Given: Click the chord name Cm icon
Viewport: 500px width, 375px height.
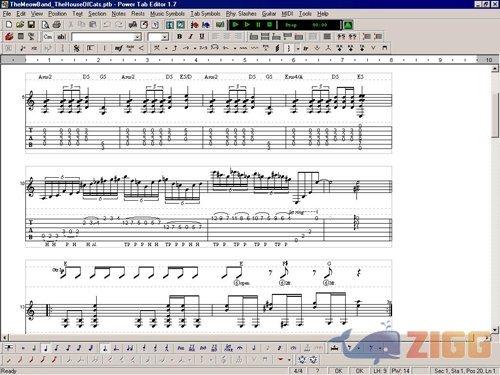Looking at the screenshot, I should pyautogui.click(x=48, y=37).
